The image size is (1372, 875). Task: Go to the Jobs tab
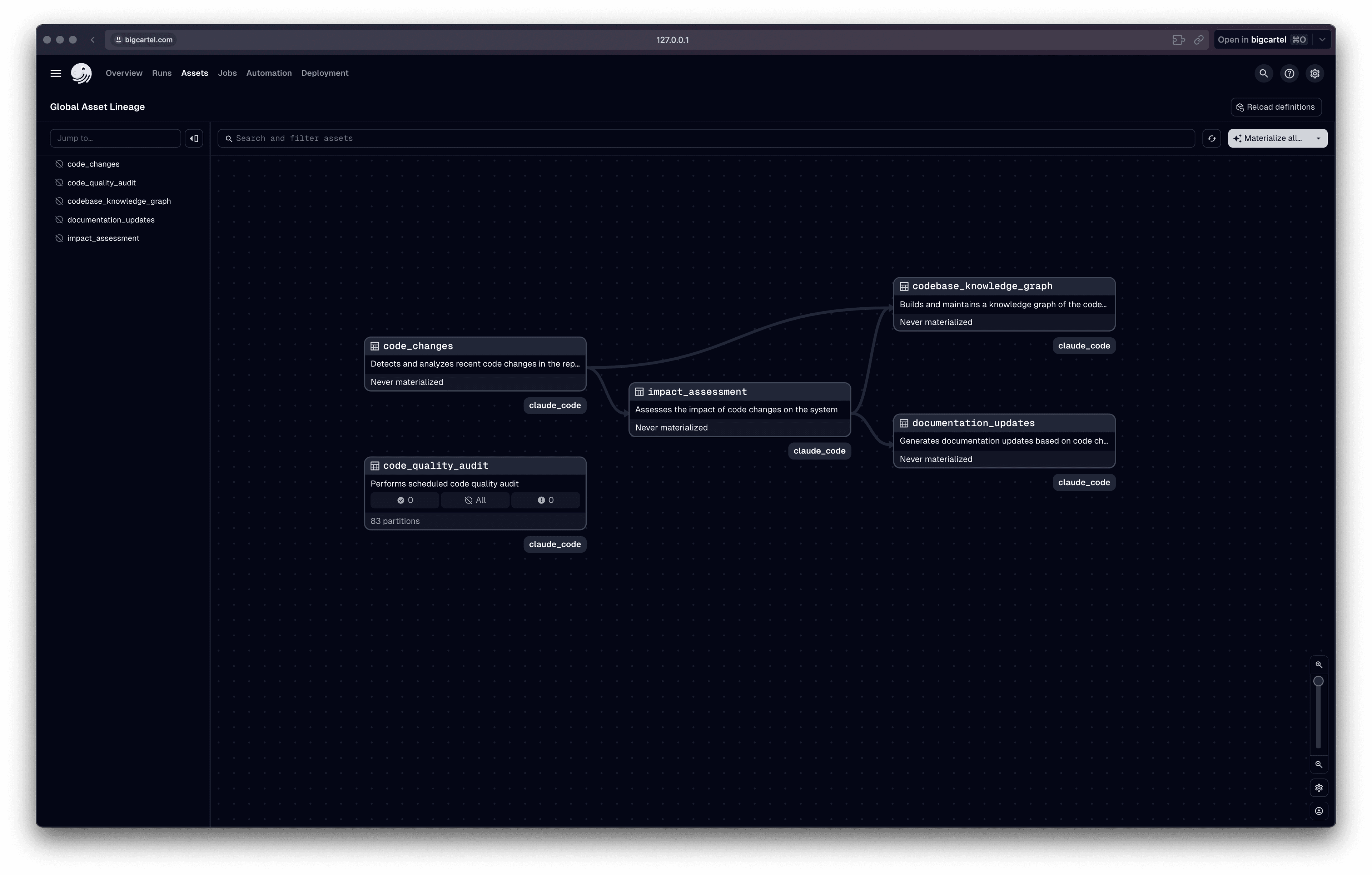pyautogui.click(x=227, y=74)
